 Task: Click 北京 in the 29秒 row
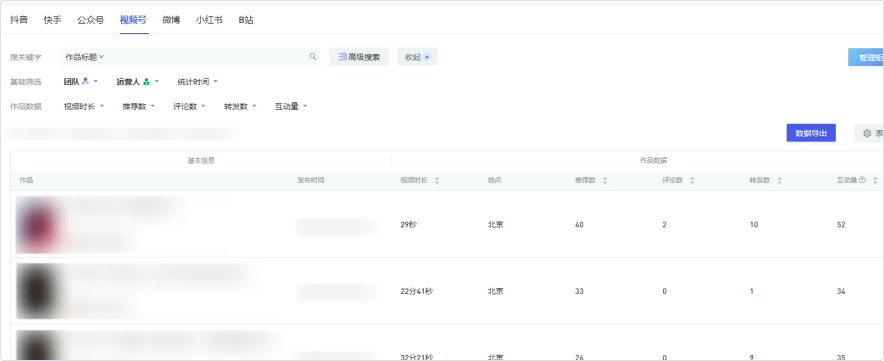click(496, 224)
